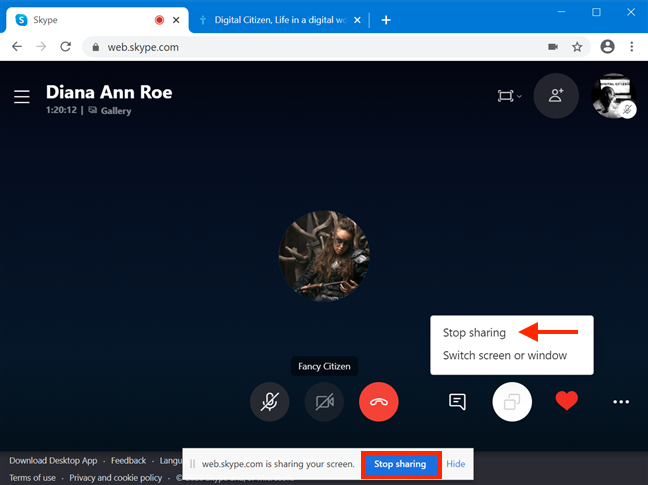The height and width of the screenshot is (485, 648).
Task: Click the Fancy Citizen name label
Action: [x=324, y=366]
